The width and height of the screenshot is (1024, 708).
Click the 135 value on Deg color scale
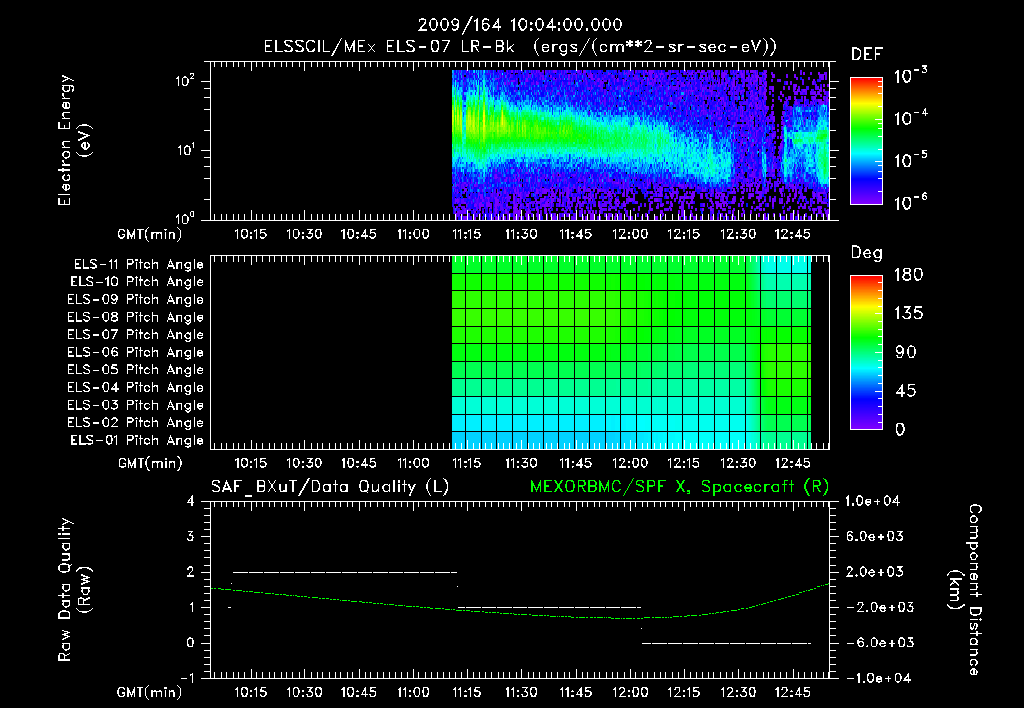(x=908, y=314)
